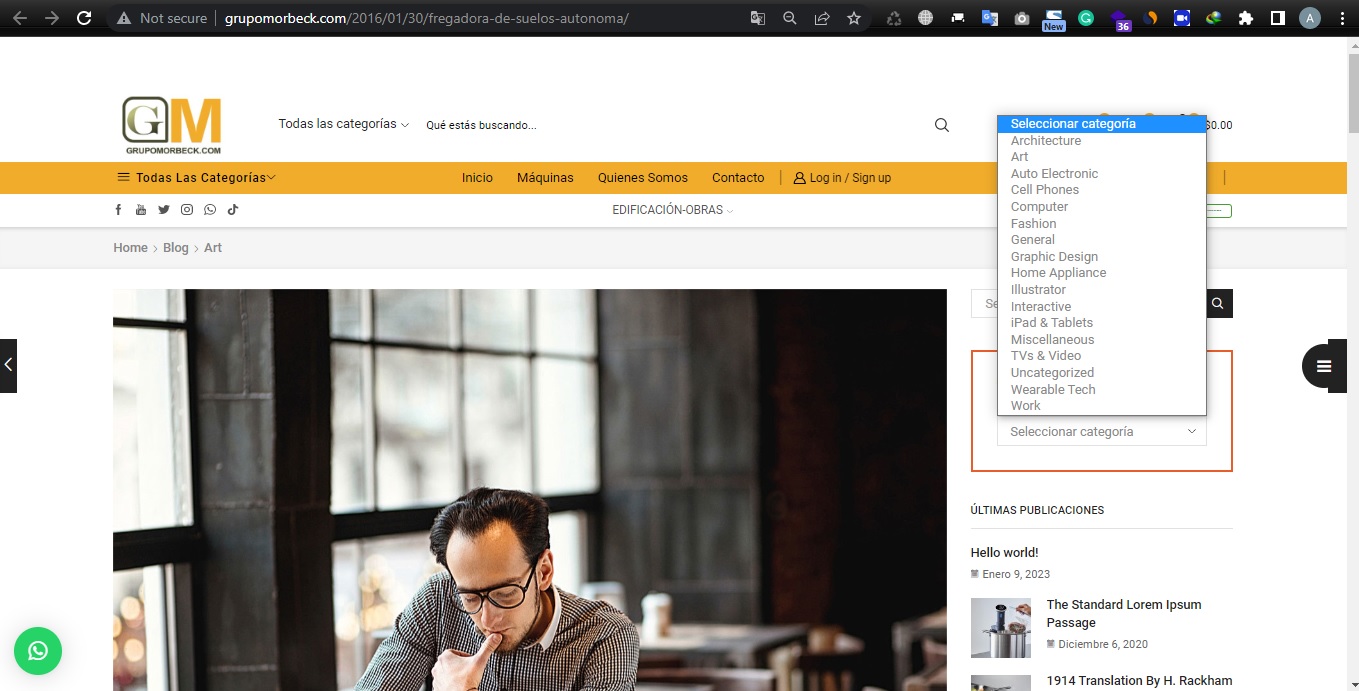Screen dimensions: 1359x691
Task: Select Computer from category list
Action: click(1102, 207)
